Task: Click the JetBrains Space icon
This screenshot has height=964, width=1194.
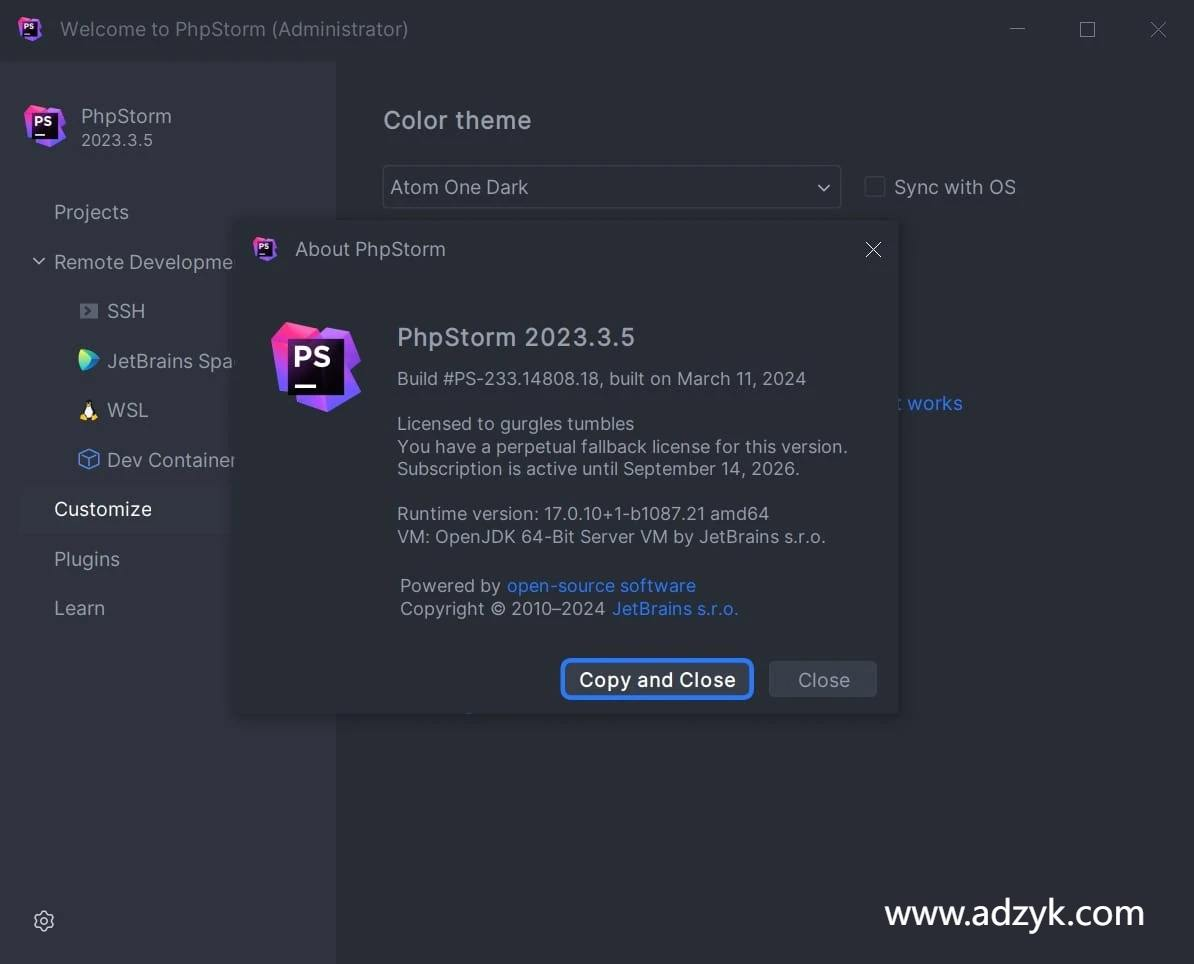Action: click(88, 360)
